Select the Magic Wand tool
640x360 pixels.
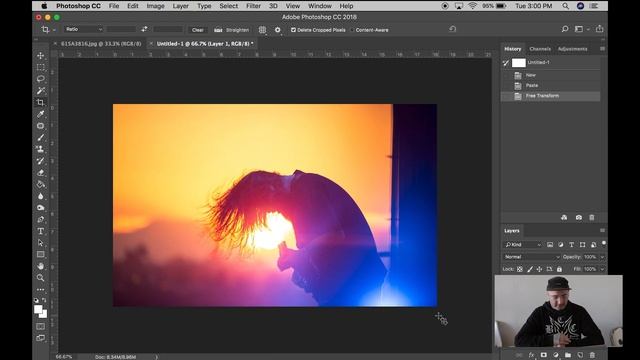40,91
